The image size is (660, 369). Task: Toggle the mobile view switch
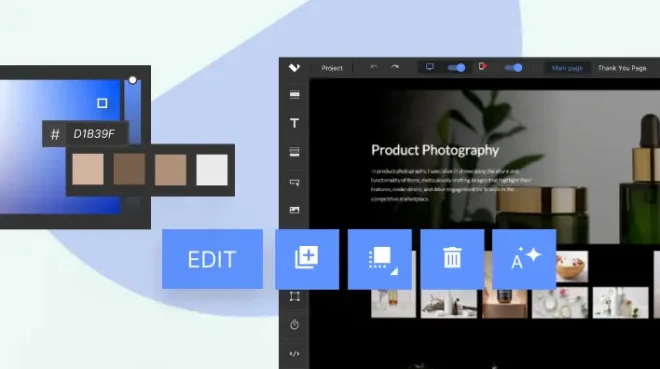point(513,68)
